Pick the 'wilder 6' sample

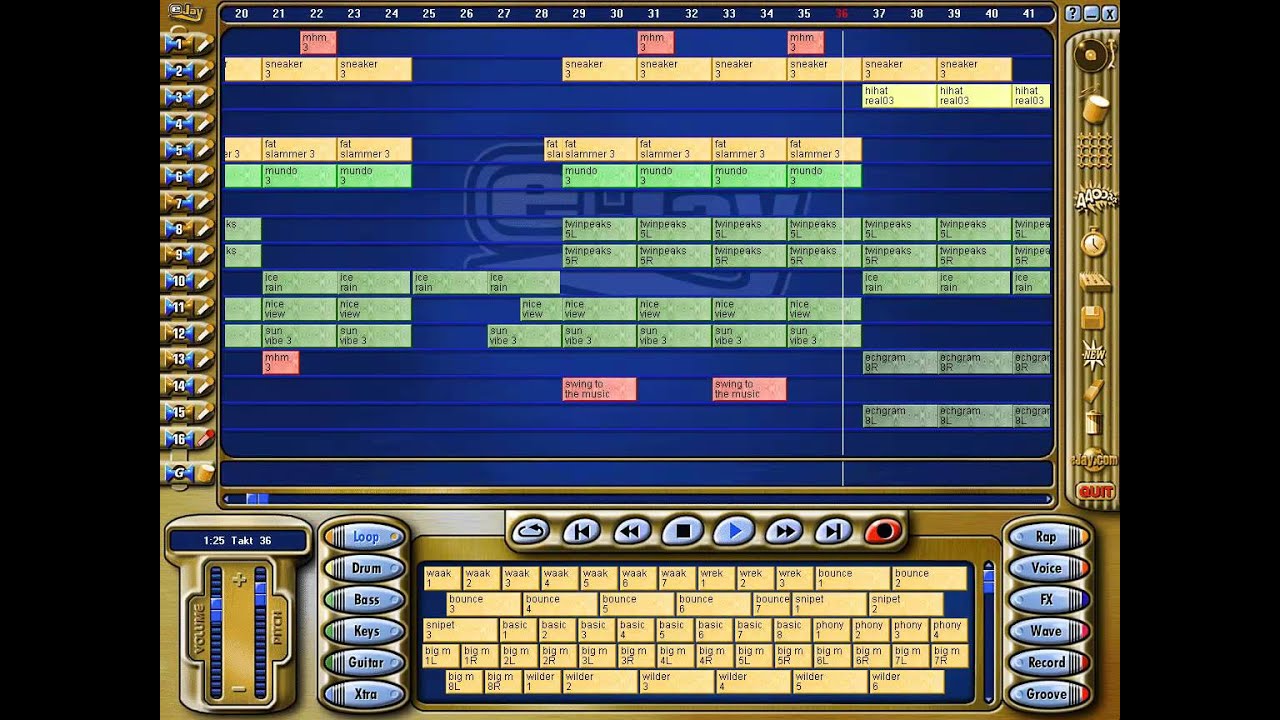coord(906,682)
